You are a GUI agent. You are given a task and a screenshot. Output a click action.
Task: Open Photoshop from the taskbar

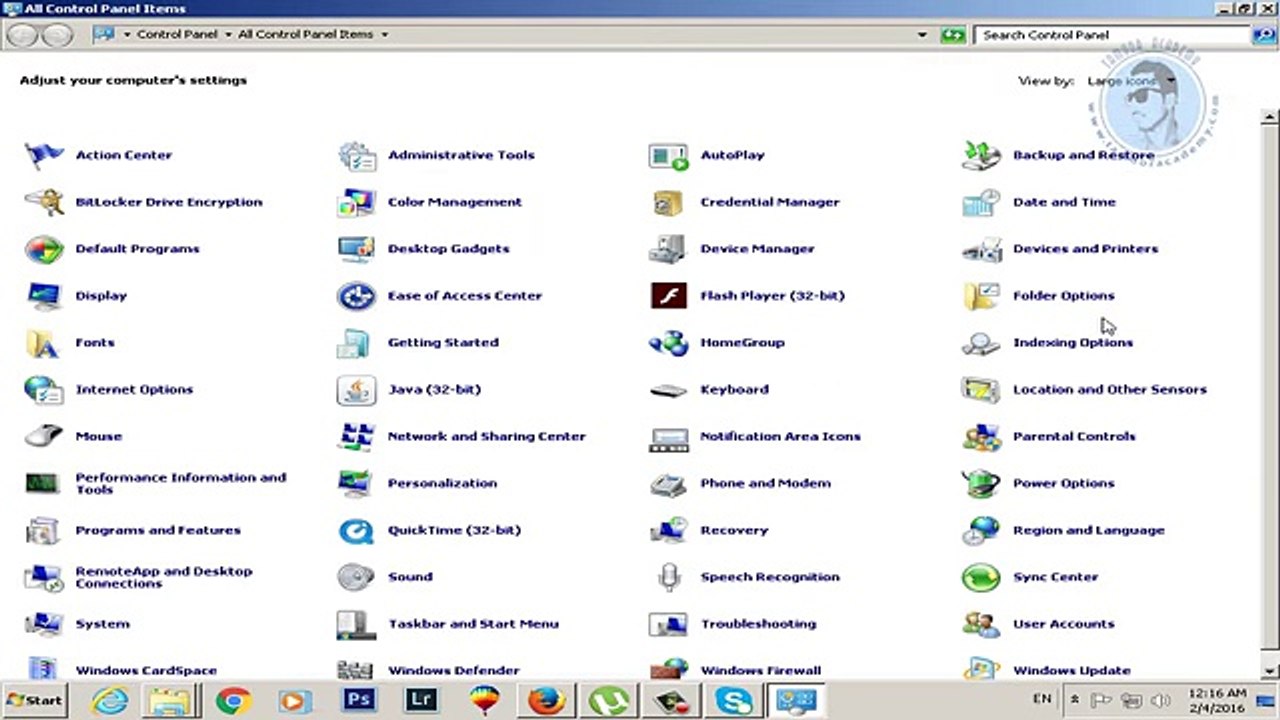[358, 700]
